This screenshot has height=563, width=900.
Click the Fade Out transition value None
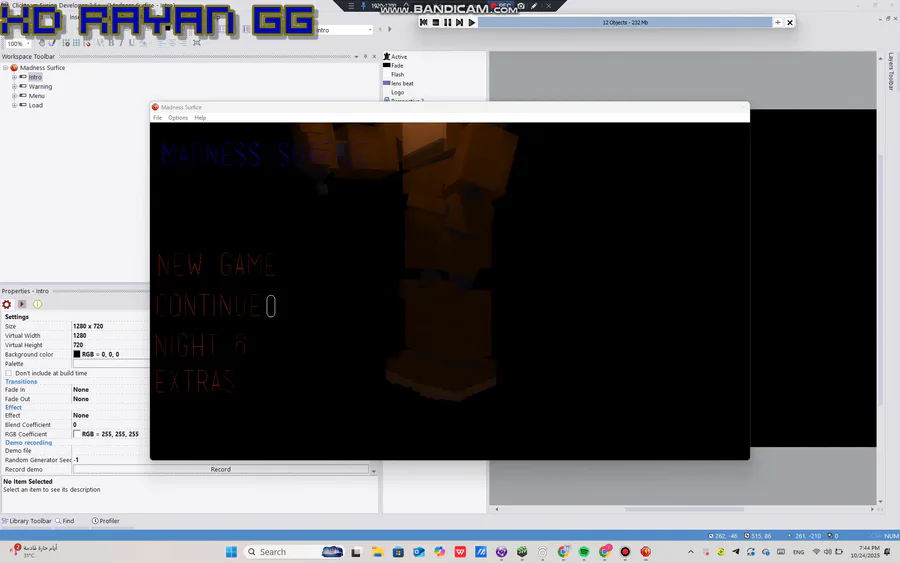81,399
